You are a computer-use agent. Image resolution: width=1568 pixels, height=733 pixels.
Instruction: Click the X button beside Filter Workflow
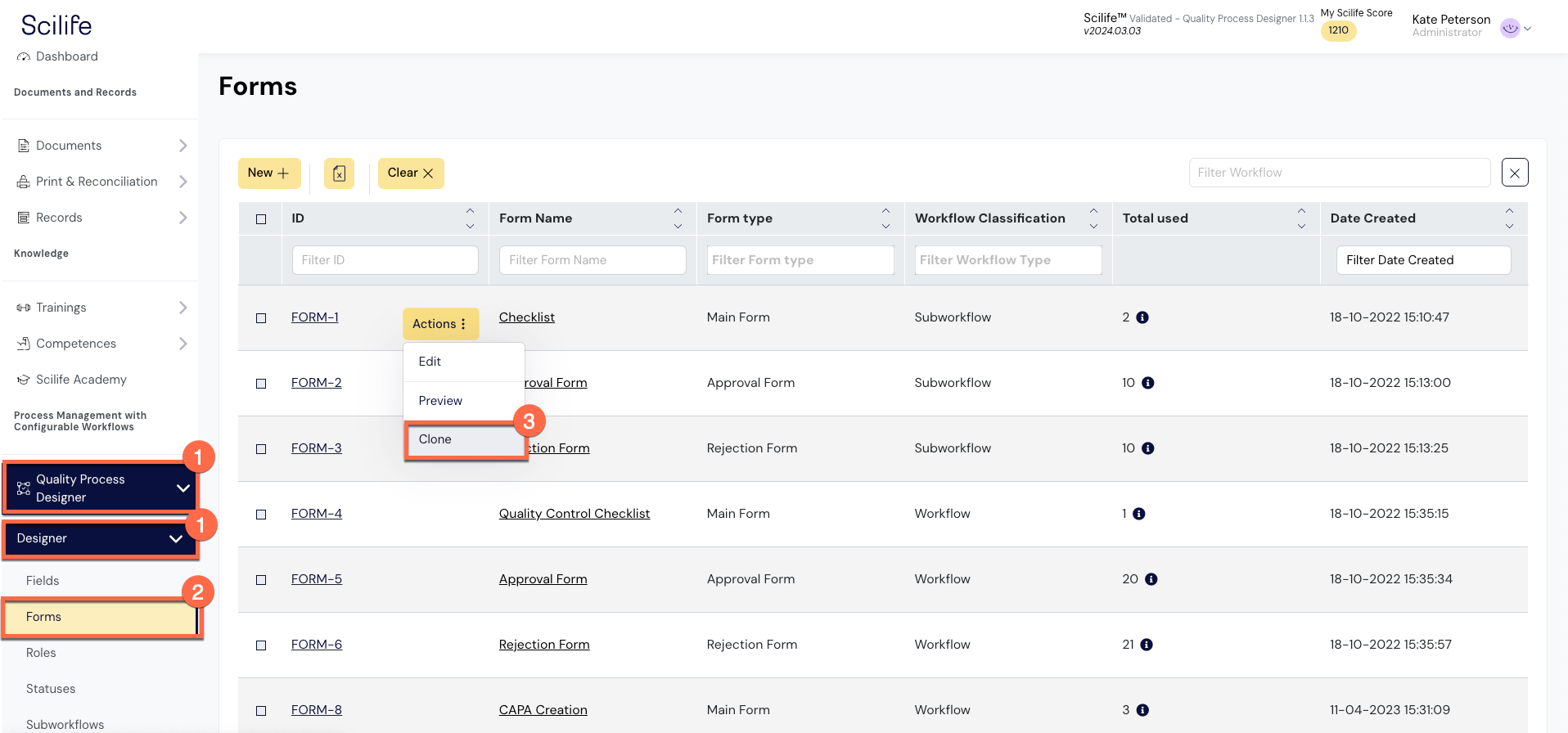[x=1514, y=173]
